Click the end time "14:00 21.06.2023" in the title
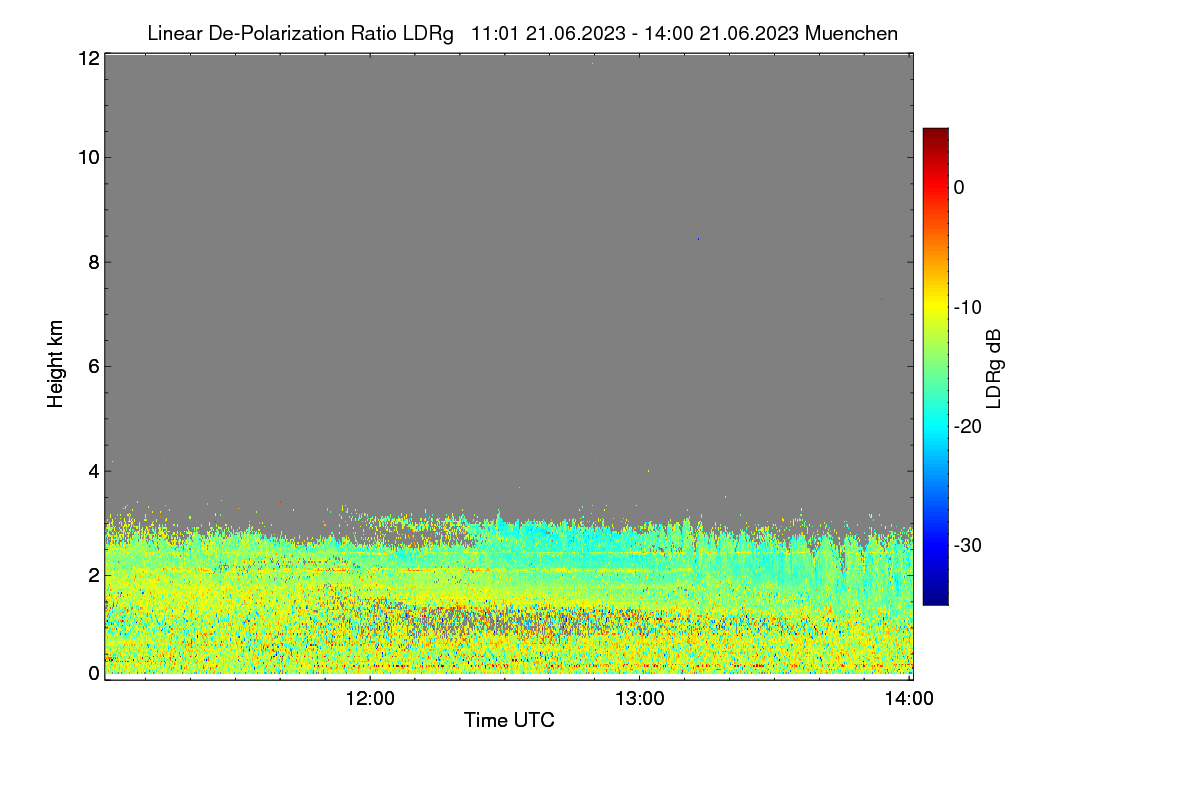 [723, 33]
